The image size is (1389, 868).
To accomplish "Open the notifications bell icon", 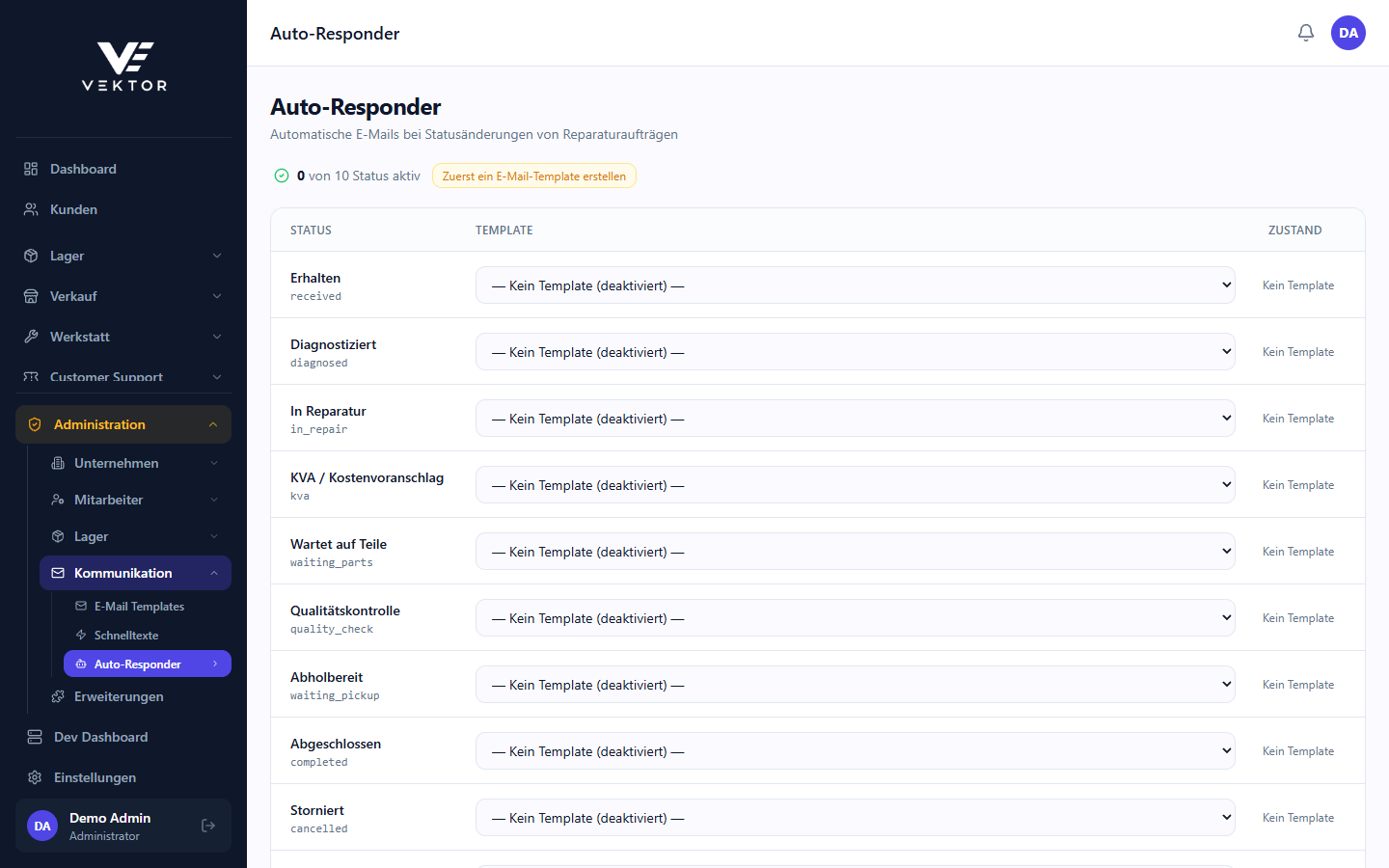I will (x=1306, y=33).
